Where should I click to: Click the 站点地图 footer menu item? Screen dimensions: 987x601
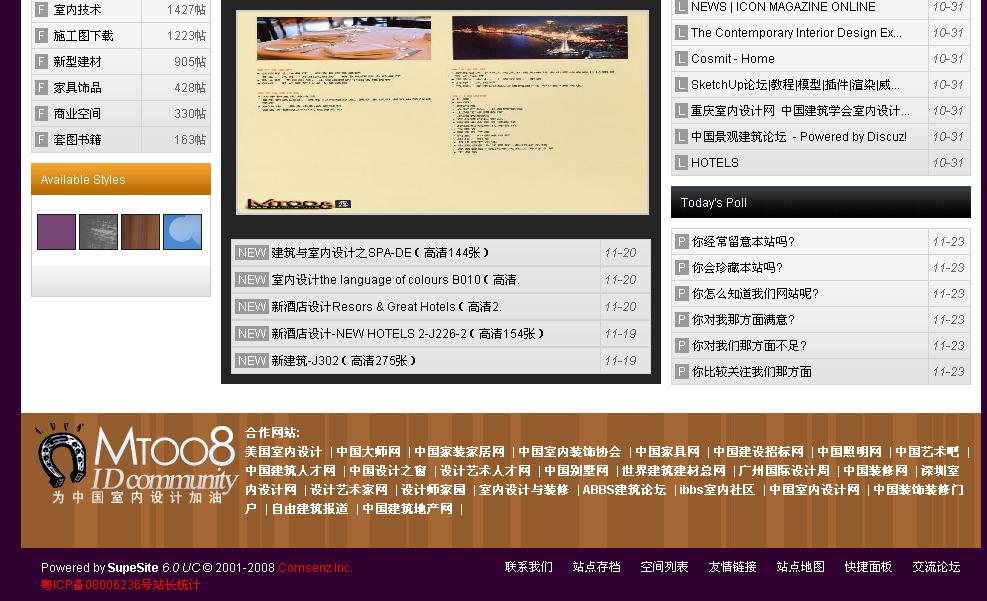click(x=800, y=567)
